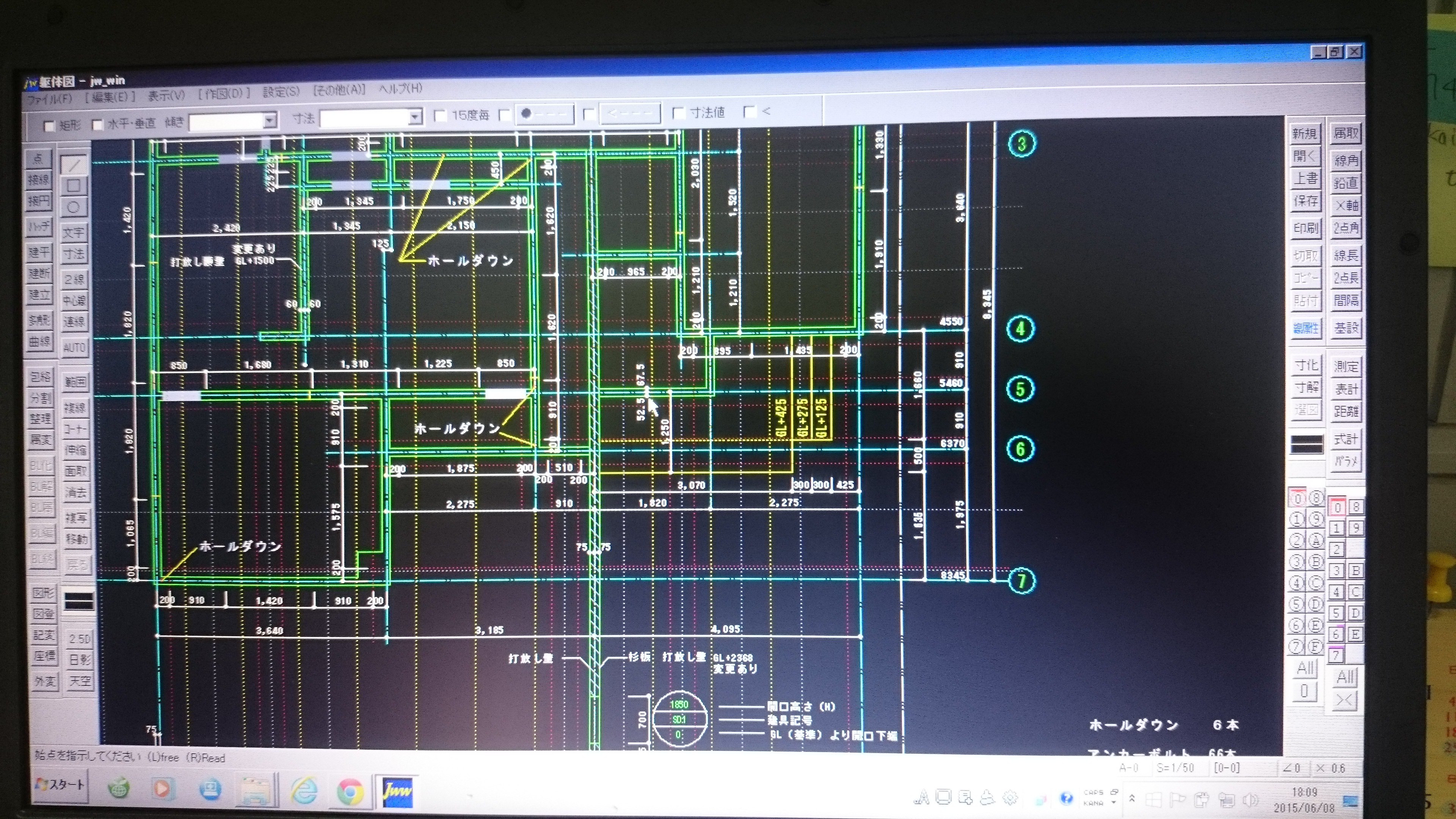The image size is (1456, 819).
Task: Enable the 水平・垂直 checkbox
Action: pyautogui.click(x=97, y=125)
